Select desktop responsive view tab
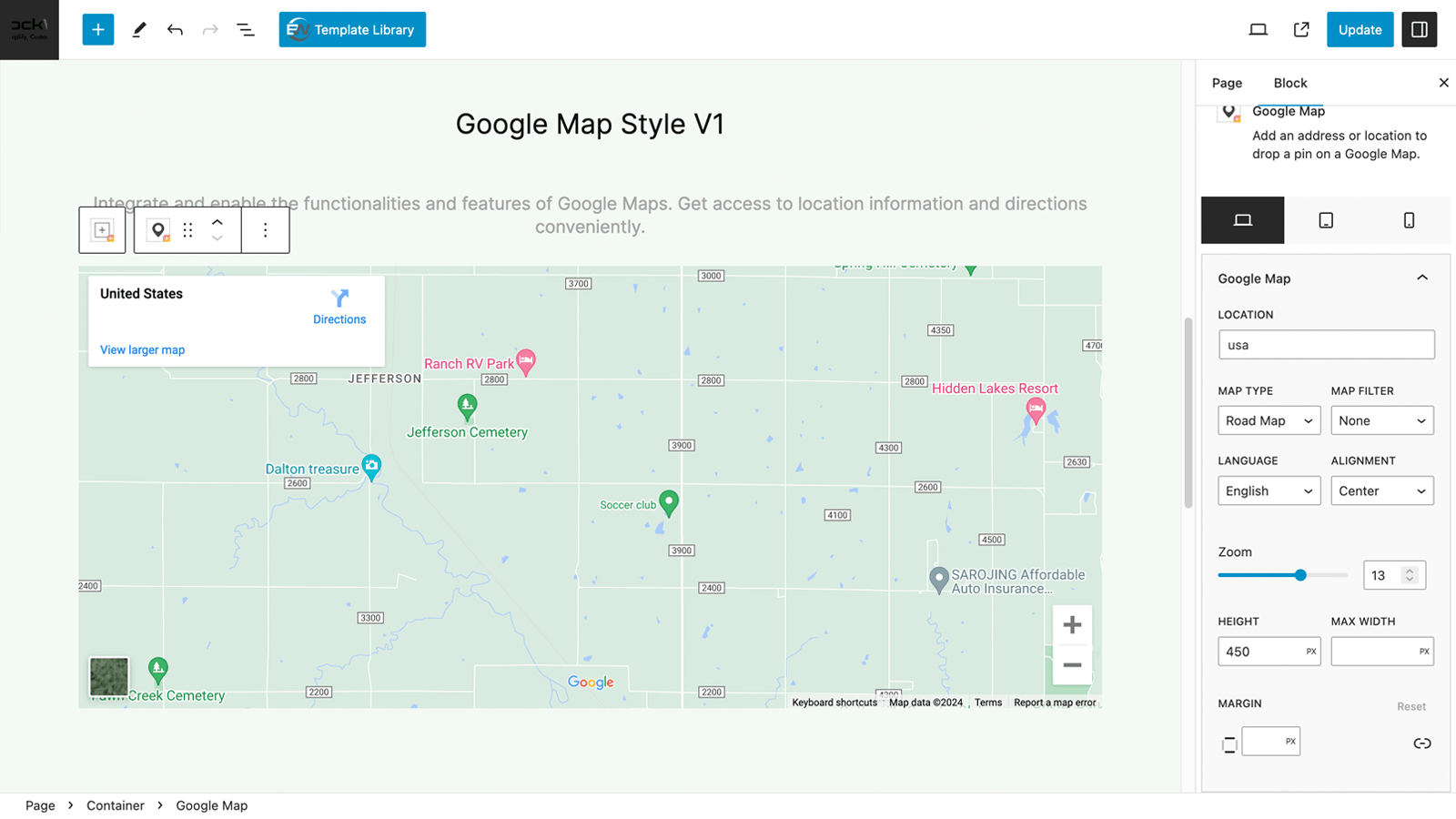1456x819 pixels. (x=1242, y=220)
